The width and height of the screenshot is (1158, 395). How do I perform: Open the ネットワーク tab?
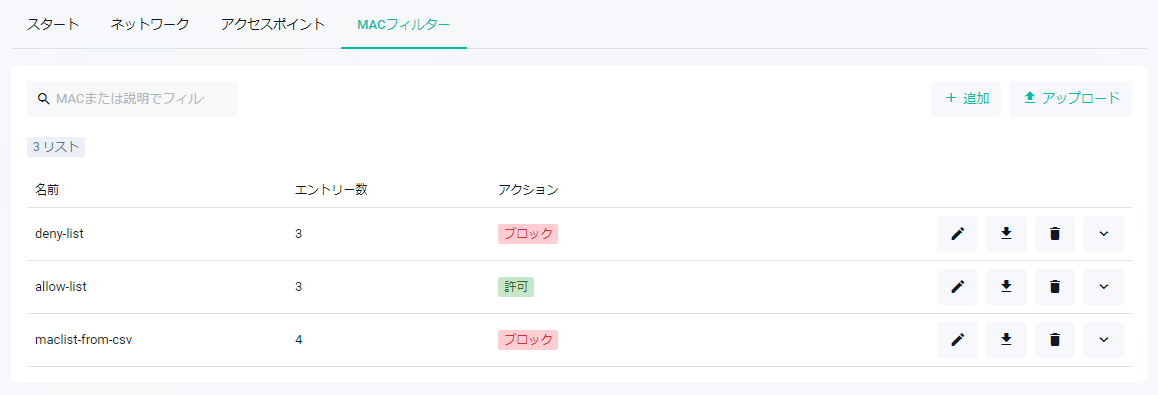tap(150, 24)
